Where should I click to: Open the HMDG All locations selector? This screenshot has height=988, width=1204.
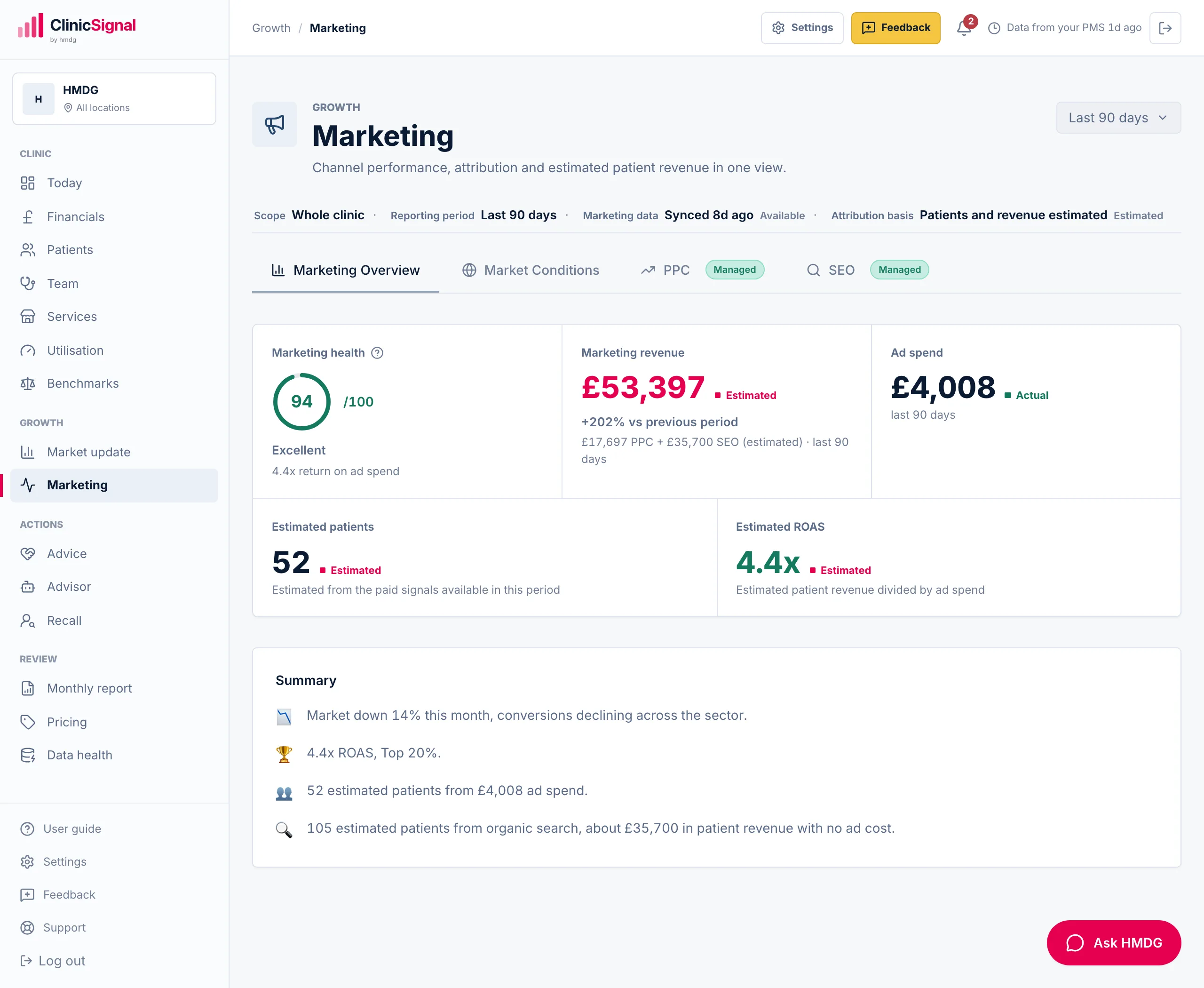pos(114,99)
